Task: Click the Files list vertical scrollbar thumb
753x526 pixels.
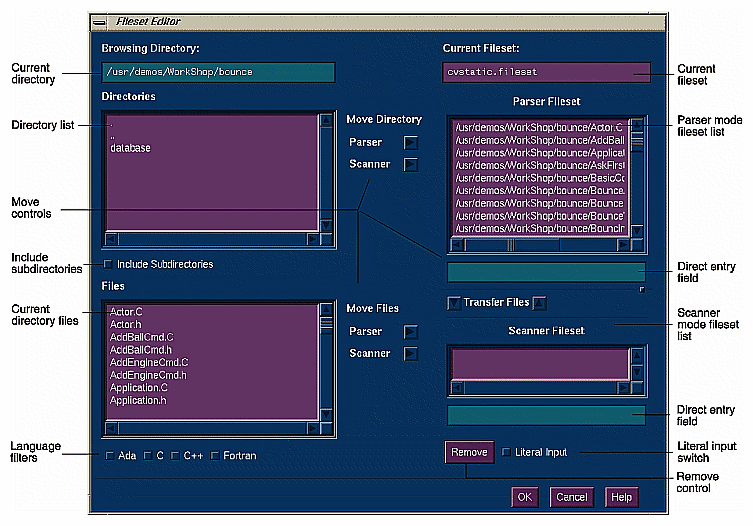Action: [326, 324]
